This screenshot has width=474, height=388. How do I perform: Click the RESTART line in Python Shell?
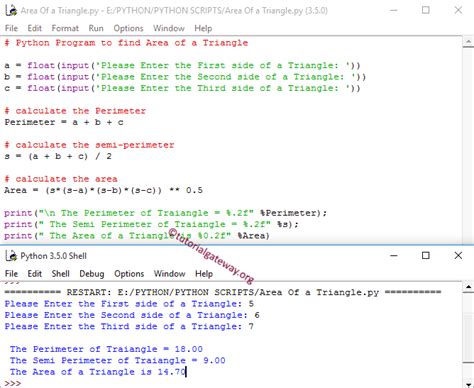click(223, 293)
